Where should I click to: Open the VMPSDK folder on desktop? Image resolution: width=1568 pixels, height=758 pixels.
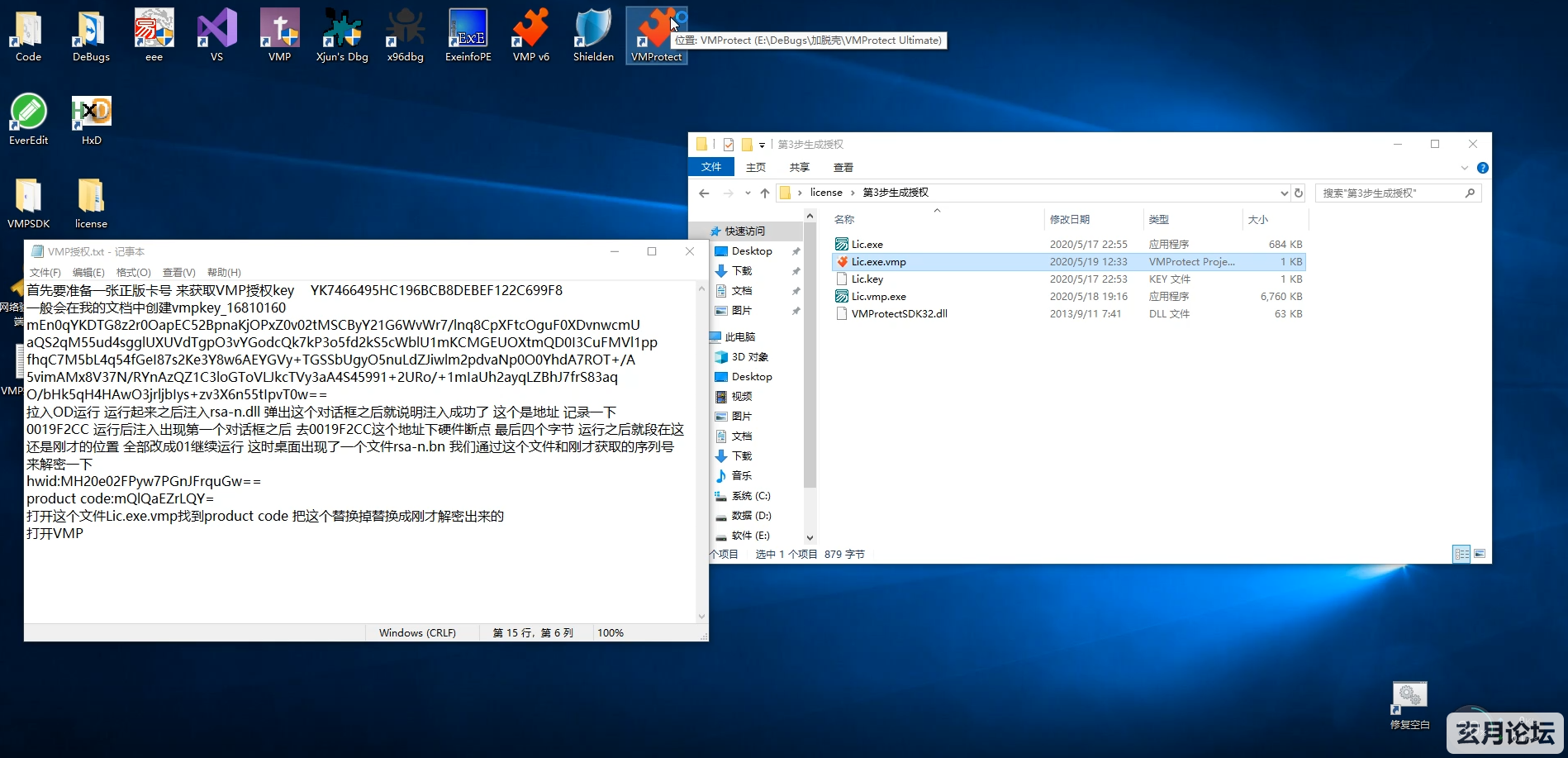[28, 203]
